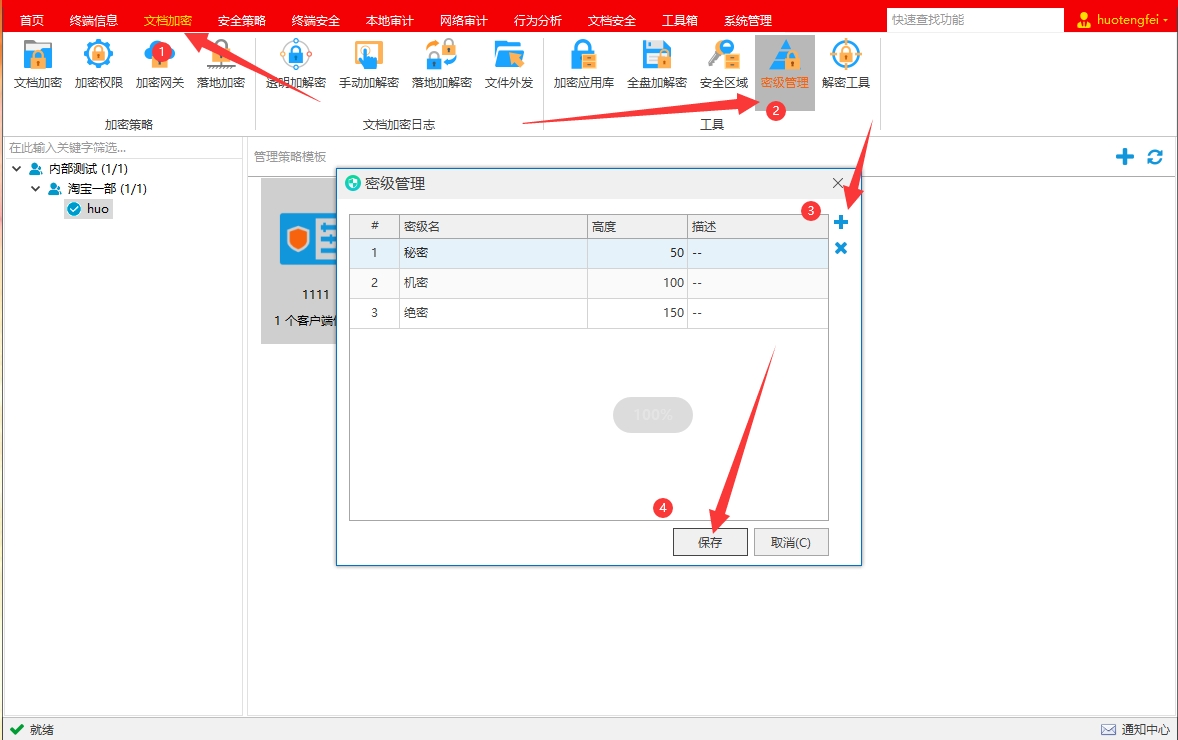Switch to 首页 tab
Screen dimensions: 1178x740
[32, 20]
